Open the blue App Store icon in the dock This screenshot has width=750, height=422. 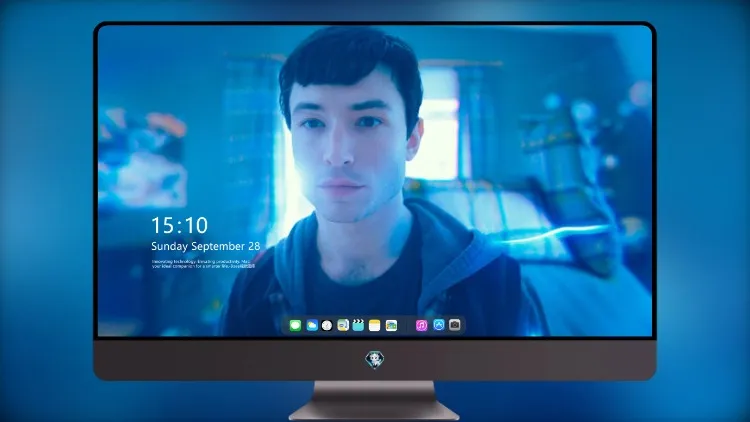[439, 325]
